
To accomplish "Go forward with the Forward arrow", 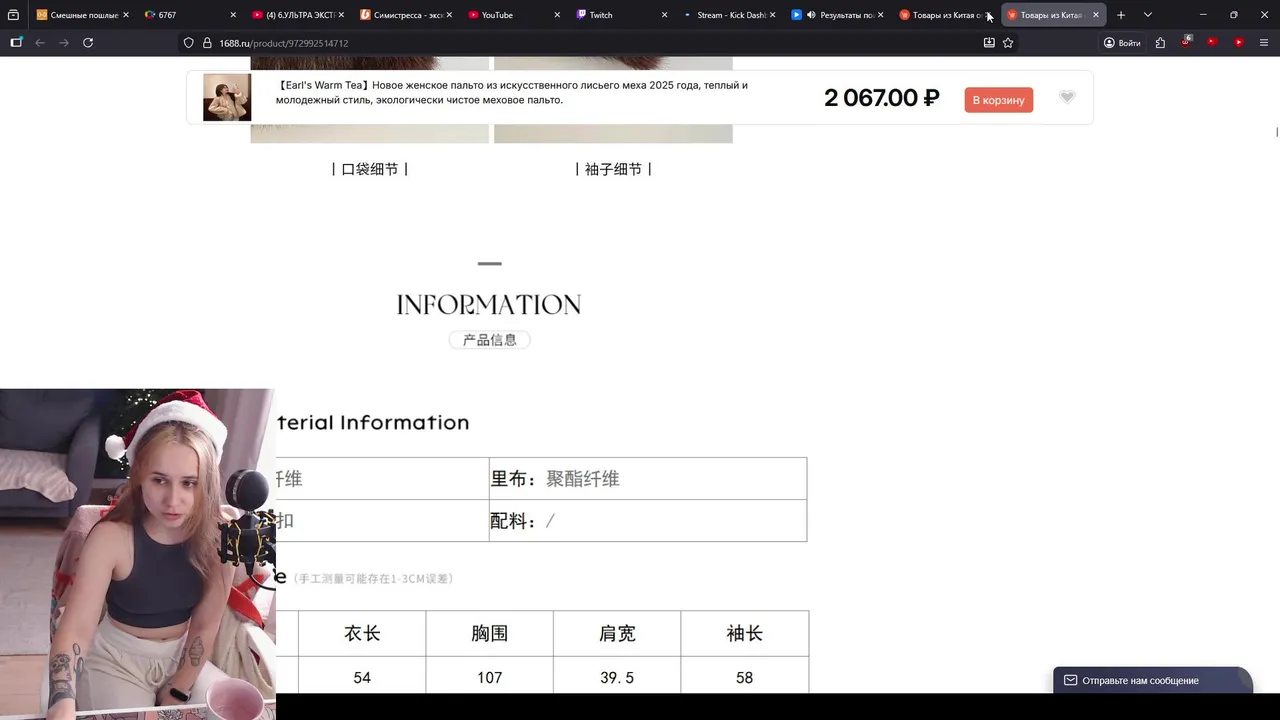I will pyautogui.click(x=64, y=43).
